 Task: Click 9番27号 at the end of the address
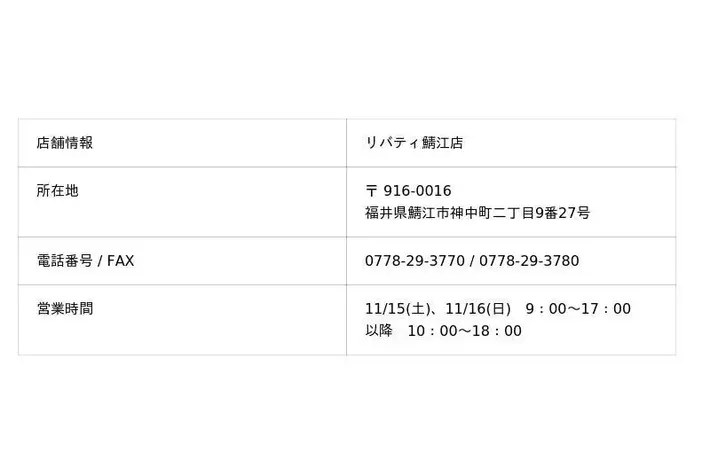(x=563, y=213)
